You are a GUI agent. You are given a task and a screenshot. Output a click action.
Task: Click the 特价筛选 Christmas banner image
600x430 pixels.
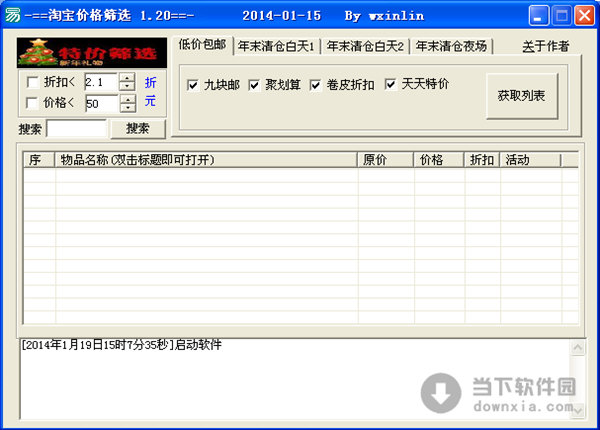(x=92, y=53)
